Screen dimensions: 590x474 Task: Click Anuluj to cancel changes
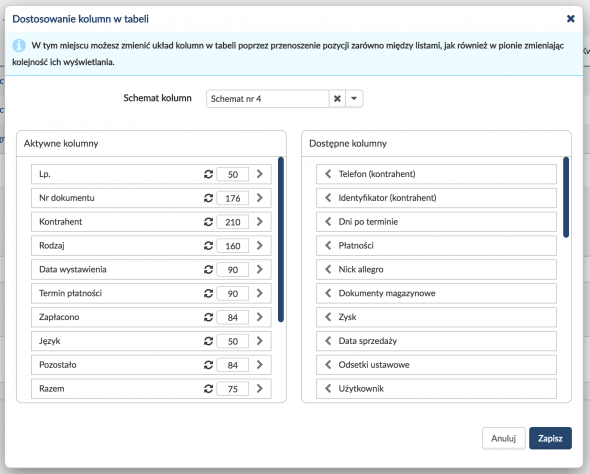click(503, 438)
